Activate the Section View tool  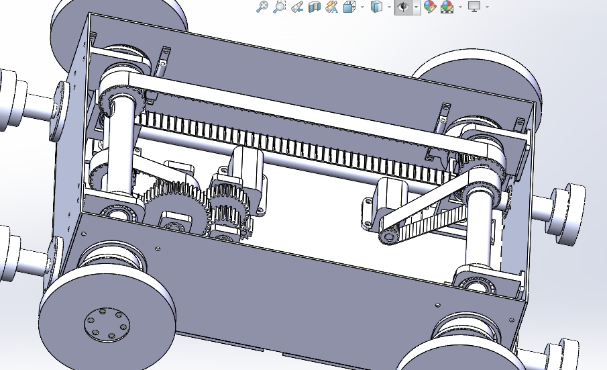click(314, 7)
